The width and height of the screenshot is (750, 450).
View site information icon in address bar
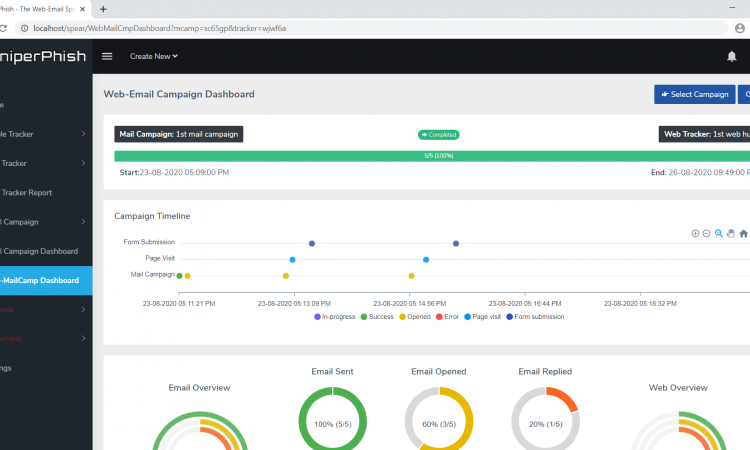coord(24,28)
